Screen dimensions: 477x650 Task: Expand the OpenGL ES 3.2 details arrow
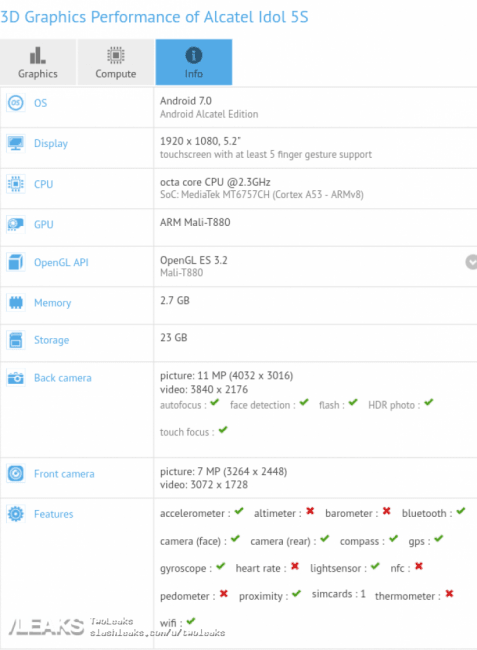click(471, 262)
